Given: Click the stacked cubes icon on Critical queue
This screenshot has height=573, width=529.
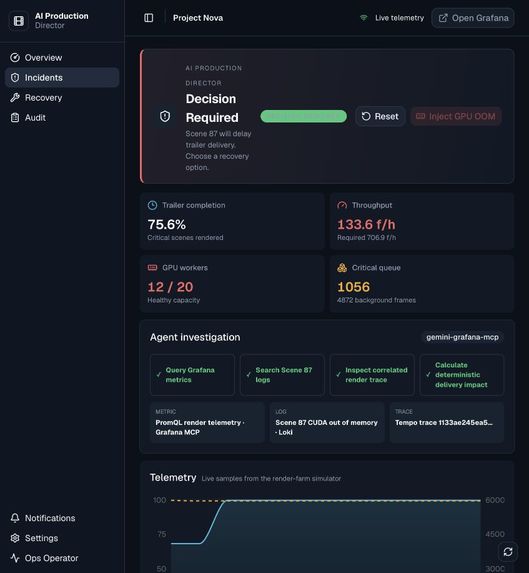Looking at the screenshot, I should (x=342, y=267).
